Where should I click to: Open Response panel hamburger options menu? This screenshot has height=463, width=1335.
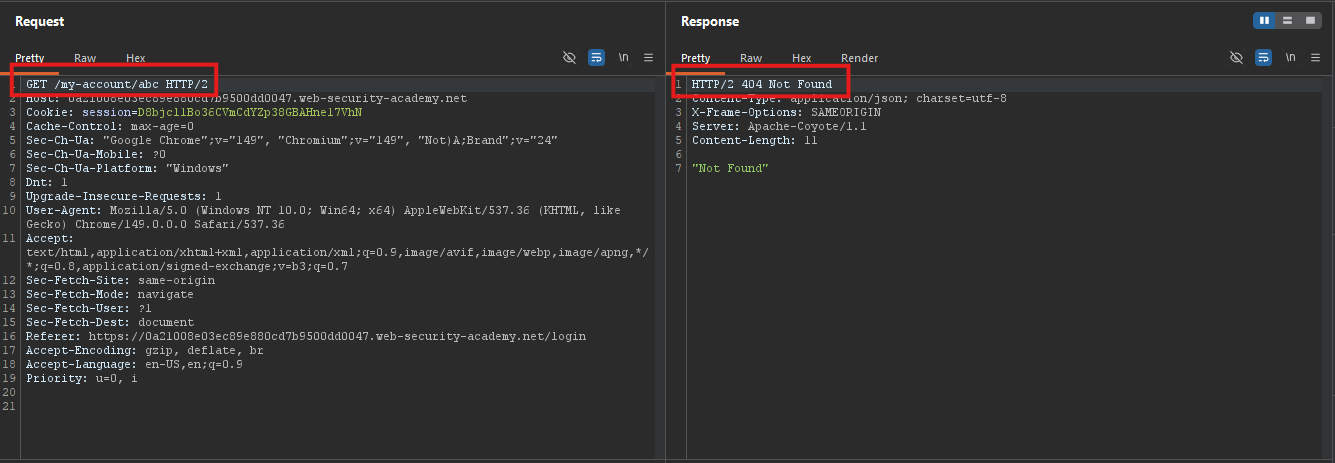[1314, 58]
